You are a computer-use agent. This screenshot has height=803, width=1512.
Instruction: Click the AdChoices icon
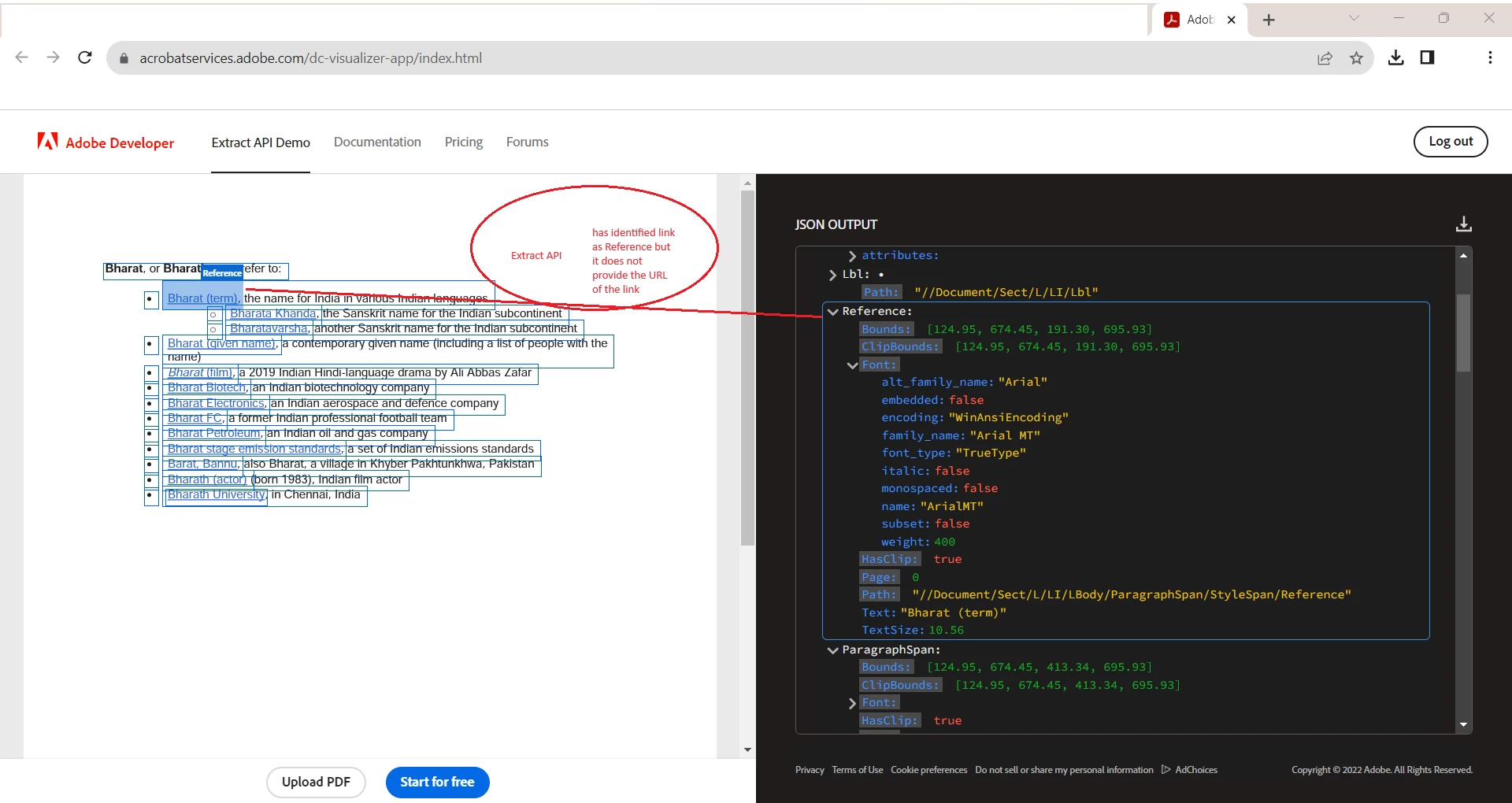click(x=1166, y=770)
